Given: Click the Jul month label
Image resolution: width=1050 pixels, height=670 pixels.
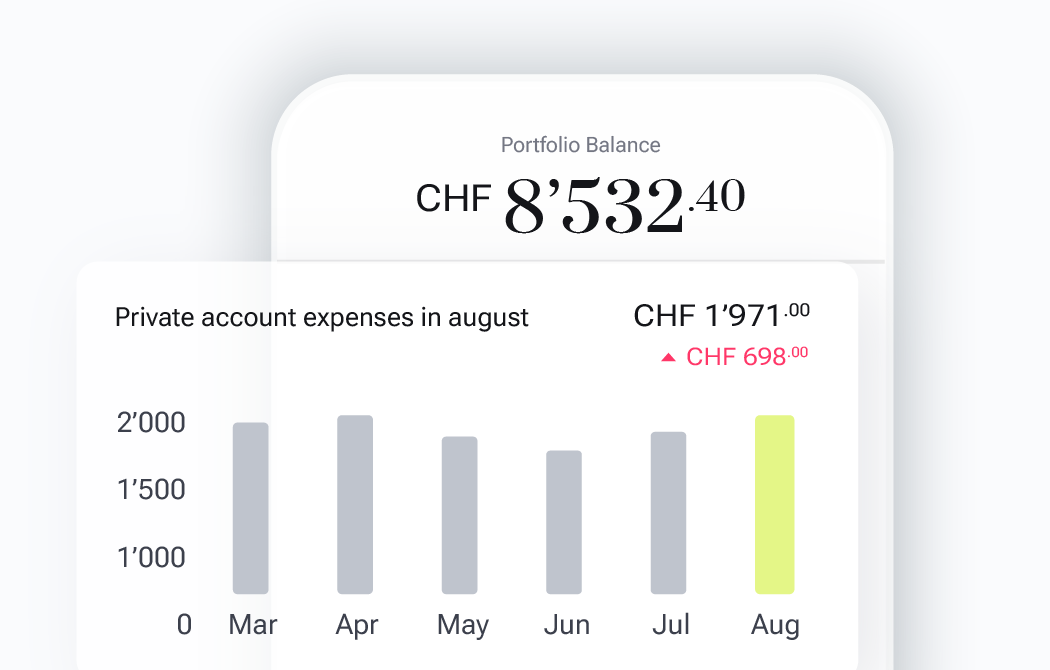Looking at the screenshot, I should pyautogui.click(x=671, y=624).
